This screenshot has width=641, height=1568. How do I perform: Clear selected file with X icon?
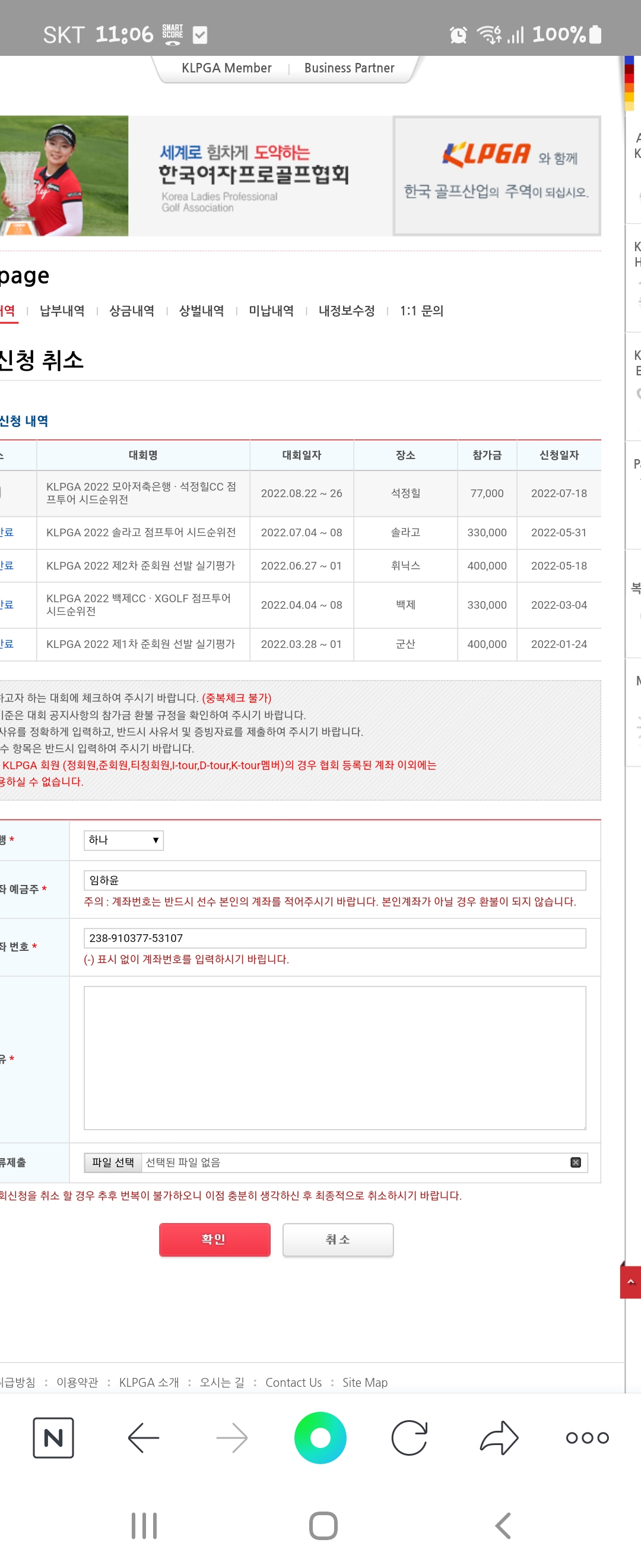(575, 1162)
